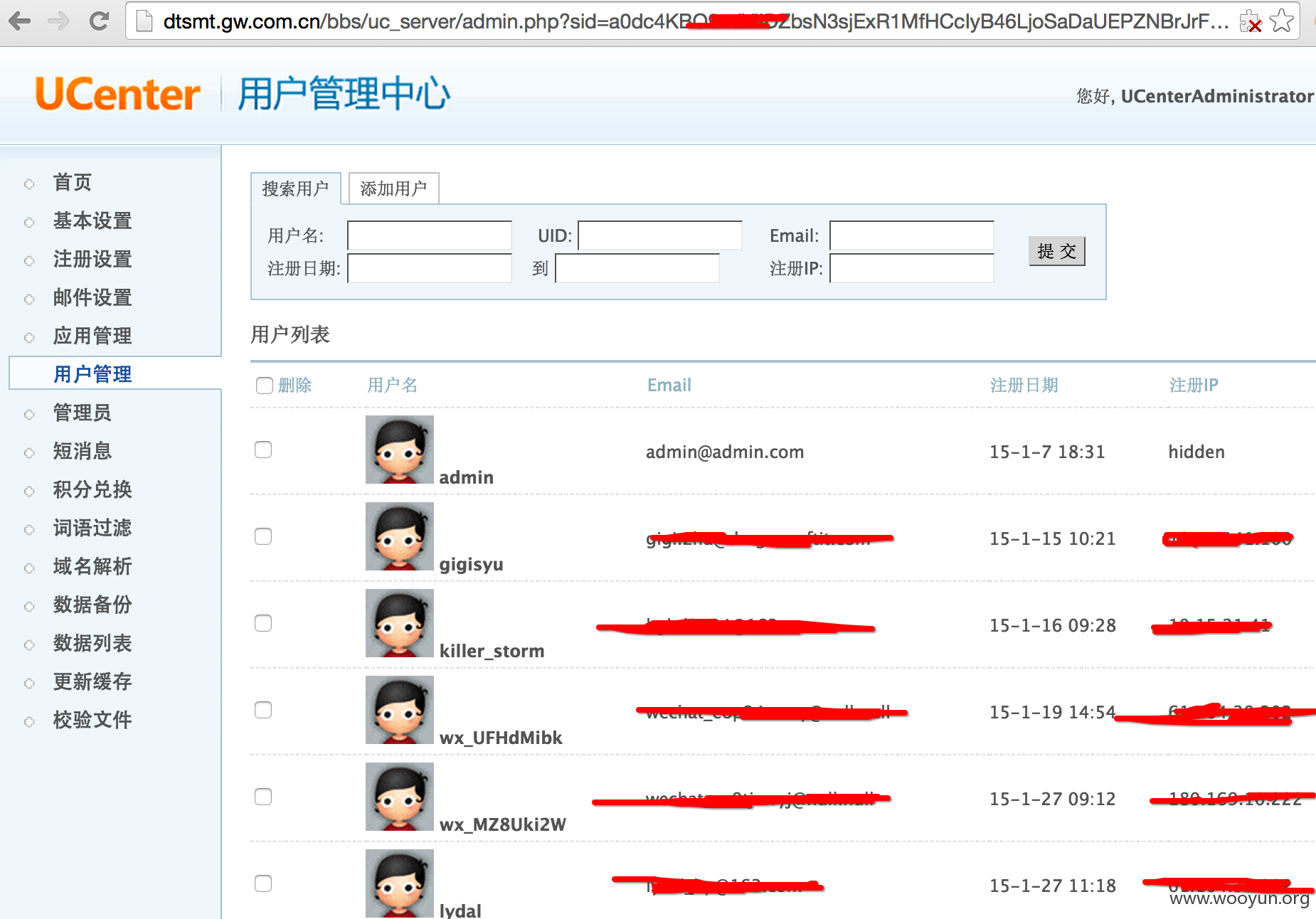Toggle the select-all 删除 checkbox

264,385
